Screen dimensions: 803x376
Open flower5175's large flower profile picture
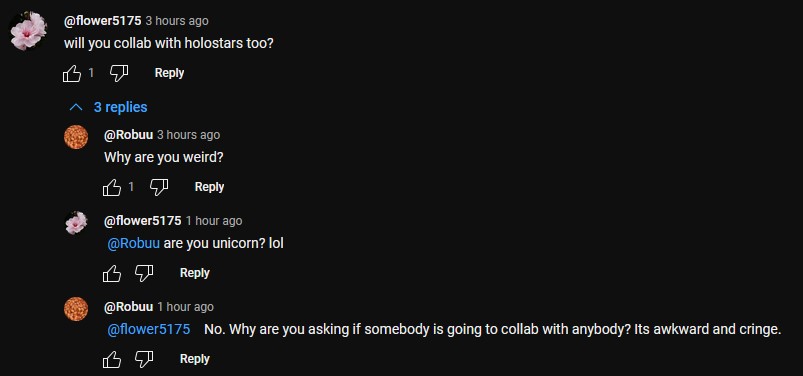click(x=28, y=31)
